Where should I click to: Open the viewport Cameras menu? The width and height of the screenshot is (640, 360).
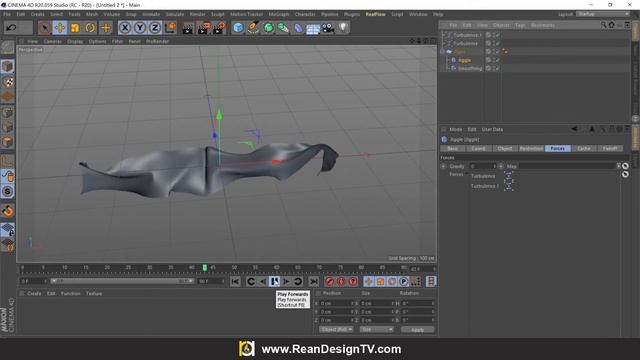pos(53,41)
